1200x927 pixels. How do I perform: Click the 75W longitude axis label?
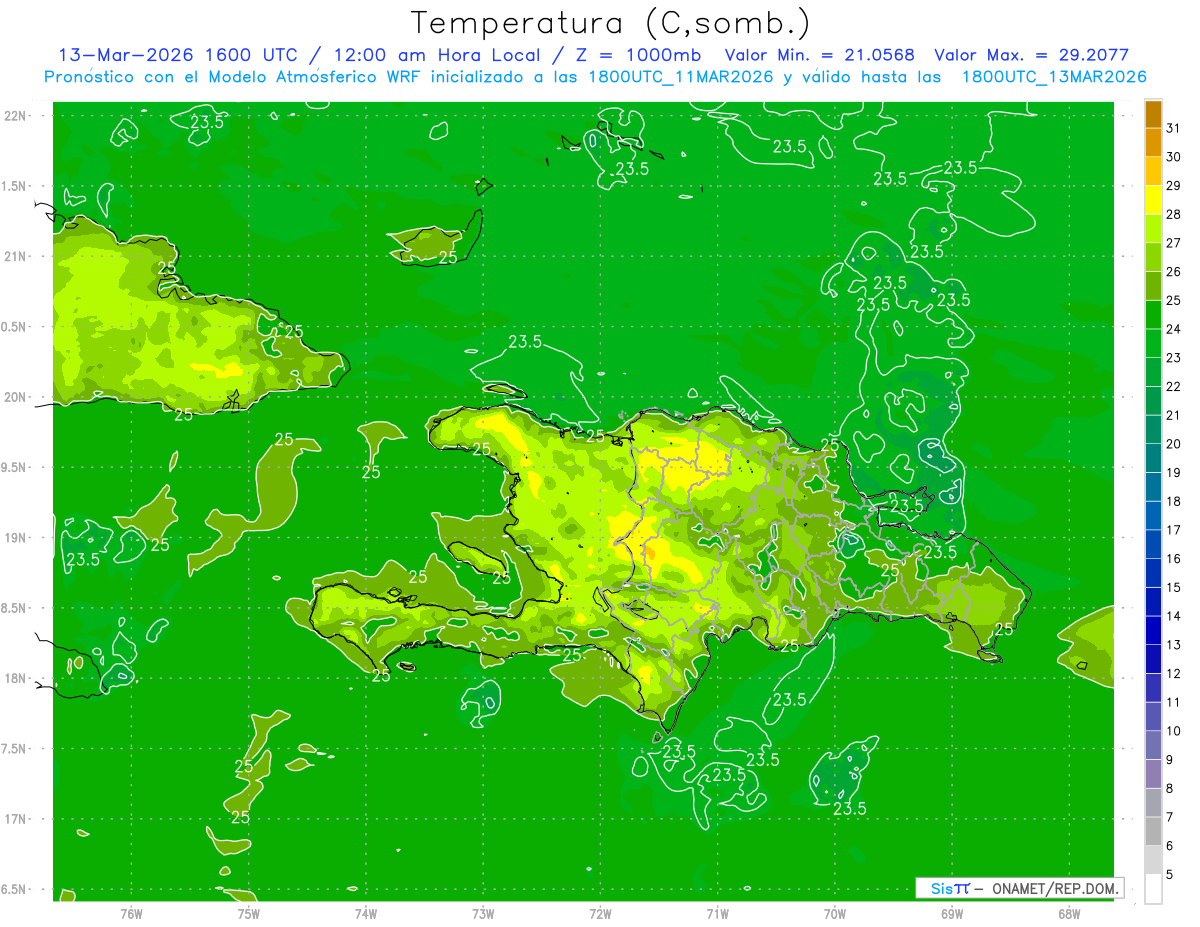coord(248,913)
